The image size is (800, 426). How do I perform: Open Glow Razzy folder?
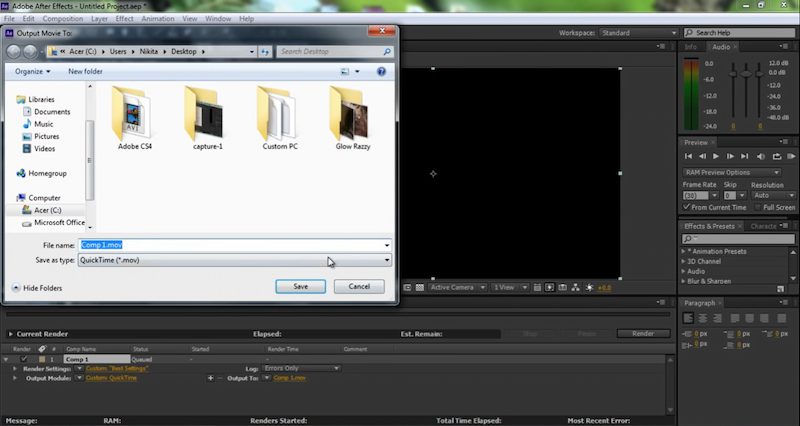[x=353, y=118]
